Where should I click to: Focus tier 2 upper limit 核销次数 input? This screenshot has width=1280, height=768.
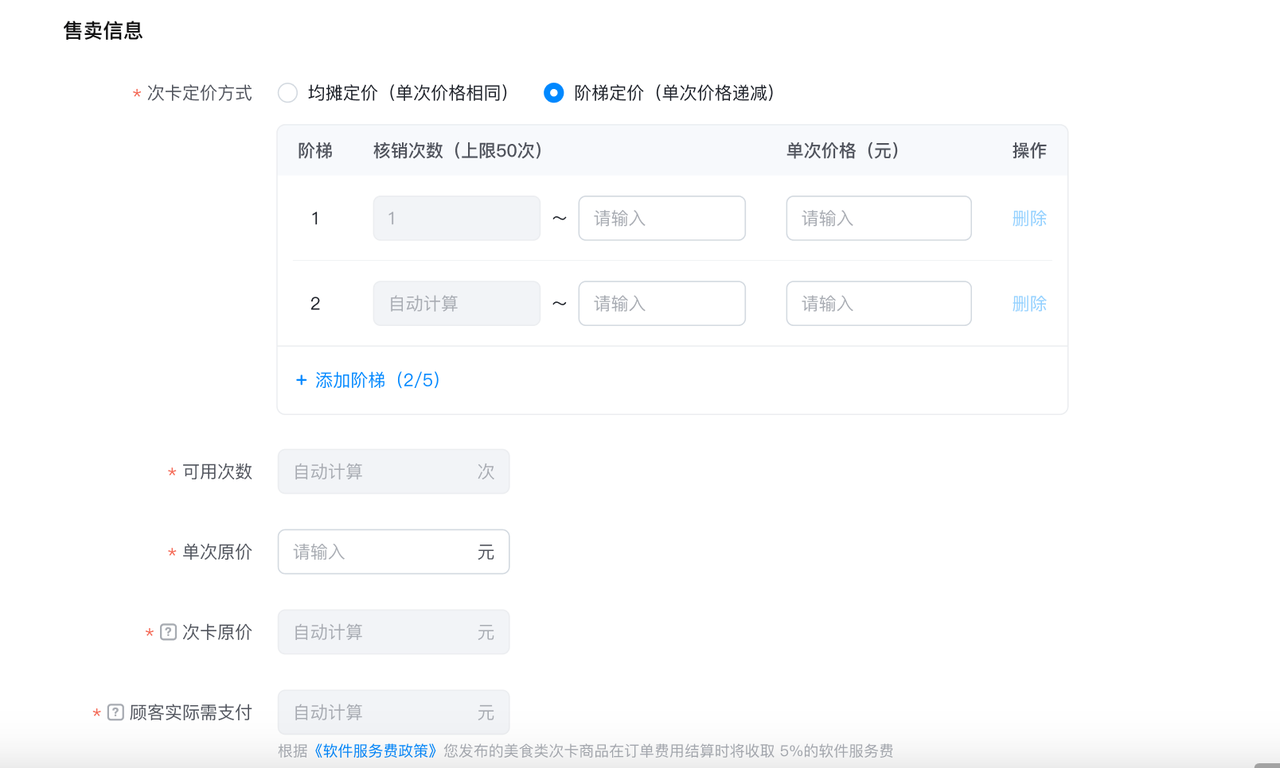(x=661, y=303)
